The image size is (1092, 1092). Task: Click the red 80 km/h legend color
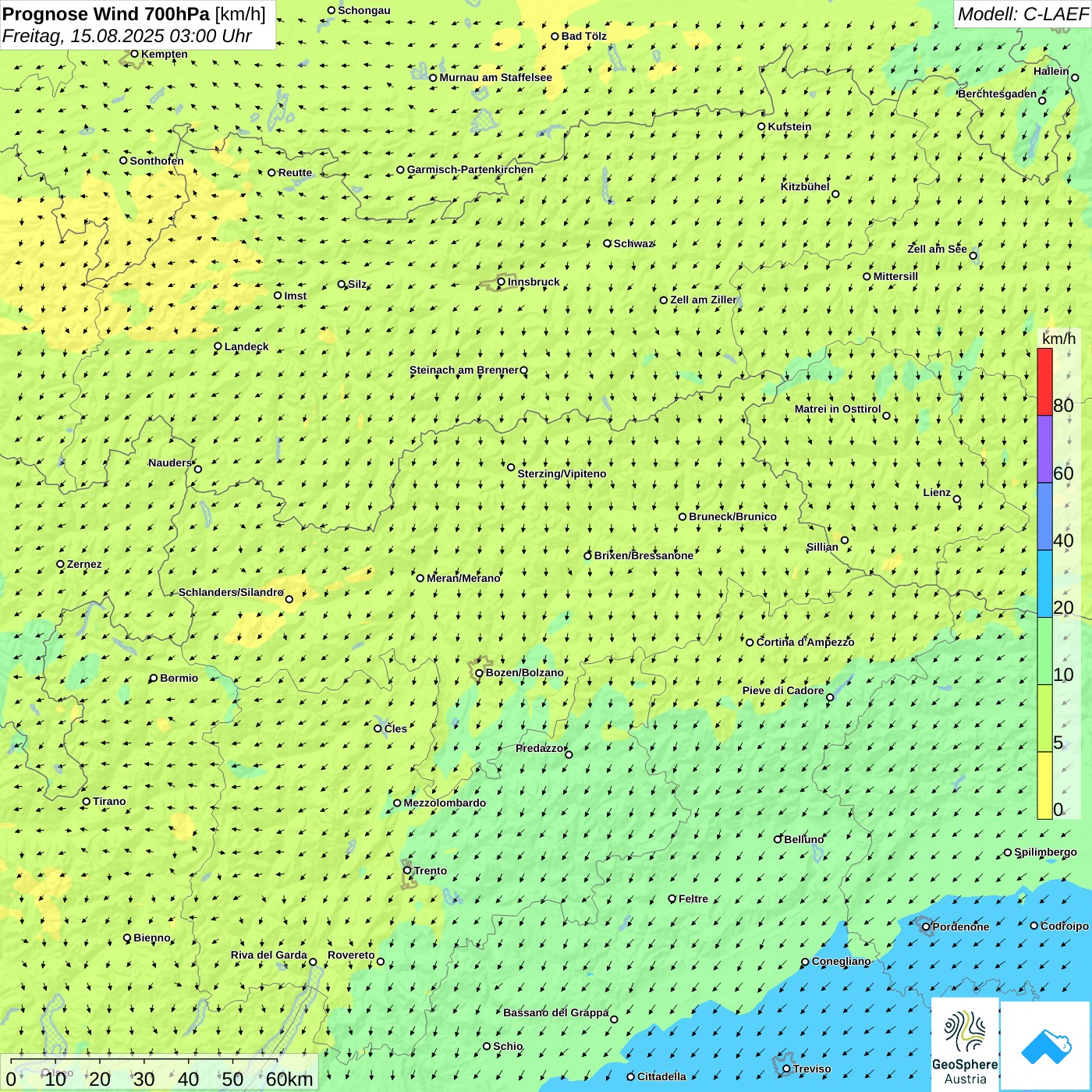pos(1044,381)
